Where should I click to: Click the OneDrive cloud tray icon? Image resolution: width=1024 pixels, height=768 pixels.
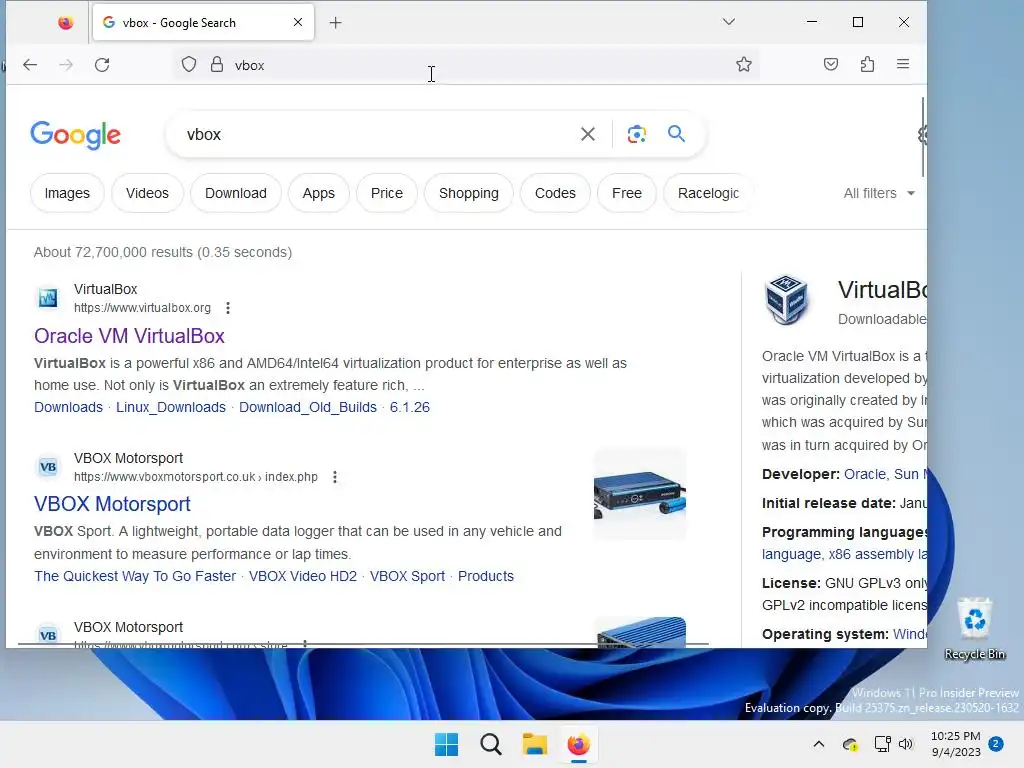pyautogui.click(x=850, y=744)
